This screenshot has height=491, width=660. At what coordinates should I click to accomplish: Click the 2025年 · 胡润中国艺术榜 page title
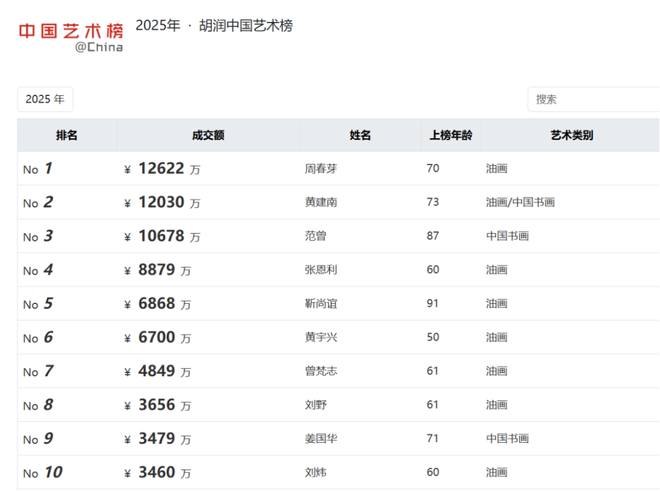(214, 26)
